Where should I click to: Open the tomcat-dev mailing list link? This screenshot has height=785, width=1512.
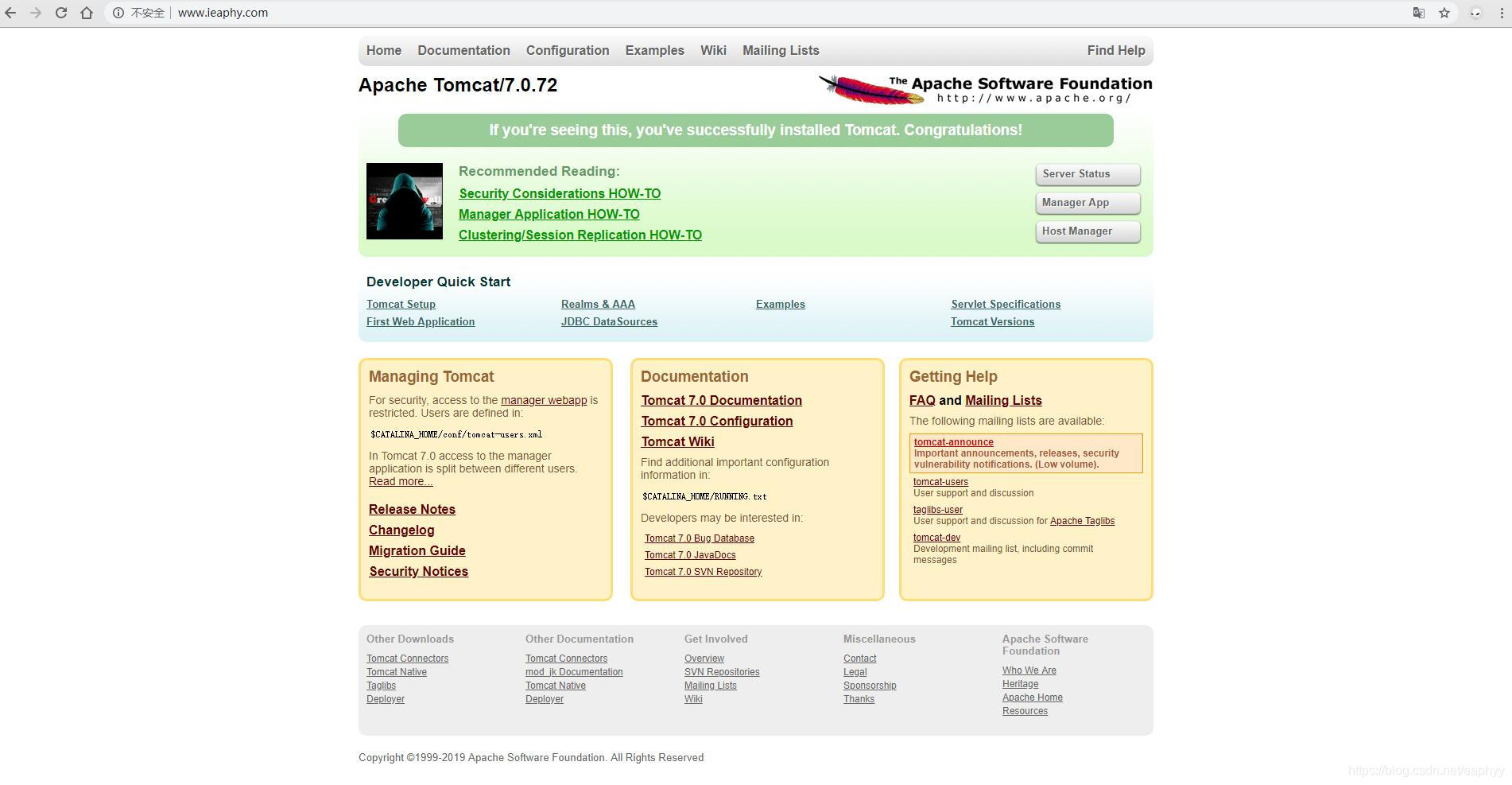click(x=936, y=538)
